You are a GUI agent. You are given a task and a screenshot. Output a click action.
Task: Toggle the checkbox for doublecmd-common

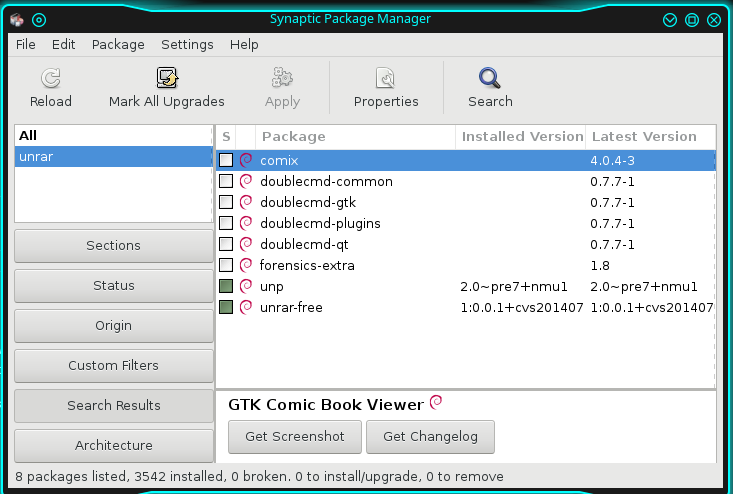click(226, 181)
